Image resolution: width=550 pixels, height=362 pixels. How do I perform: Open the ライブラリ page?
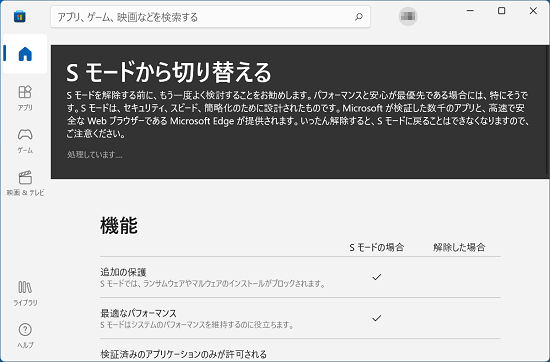25,294
